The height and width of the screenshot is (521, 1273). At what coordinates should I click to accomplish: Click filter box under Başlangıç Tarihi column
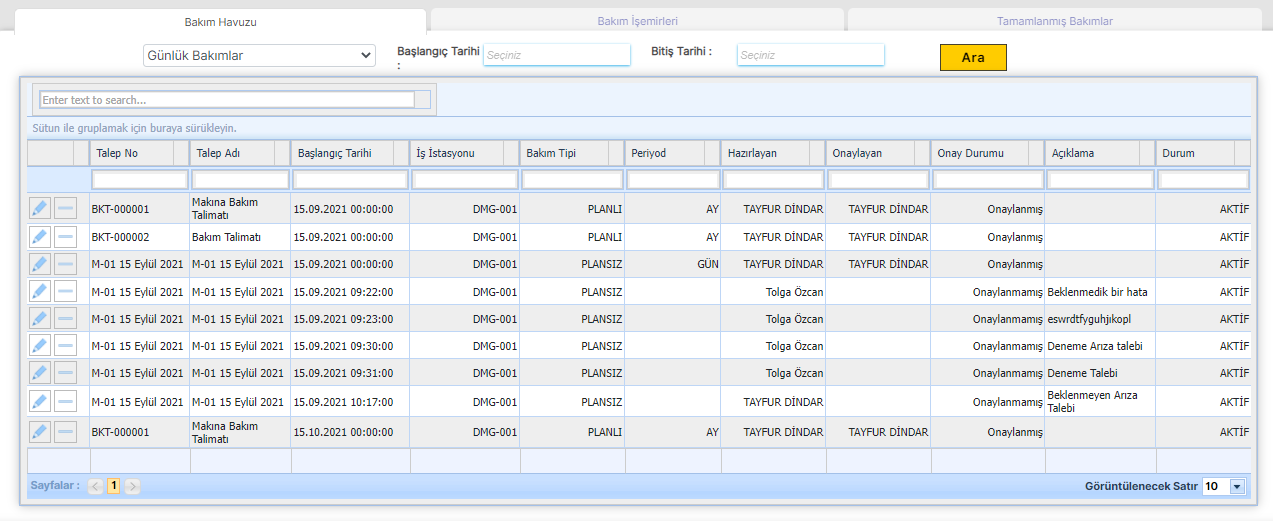pyautogui.click(x=351, y=180)
